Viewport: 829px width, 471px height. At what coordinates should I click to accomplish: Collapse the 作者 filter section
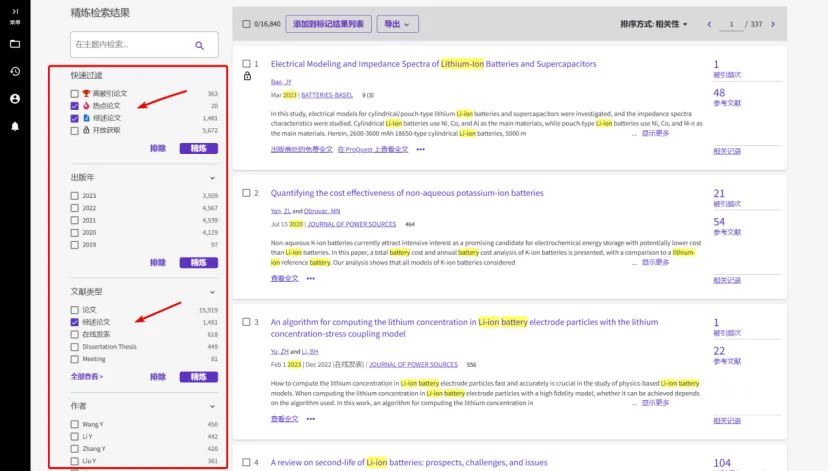pyautogui.click(x=212, y=407)
